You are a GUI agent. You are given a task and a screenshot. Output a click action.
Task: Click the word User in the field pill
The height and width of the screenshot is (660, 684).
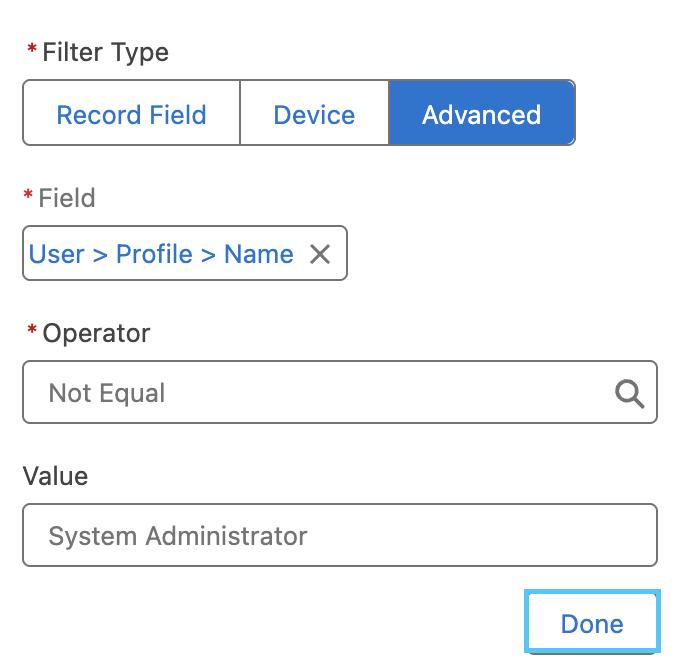pos(57,254)
